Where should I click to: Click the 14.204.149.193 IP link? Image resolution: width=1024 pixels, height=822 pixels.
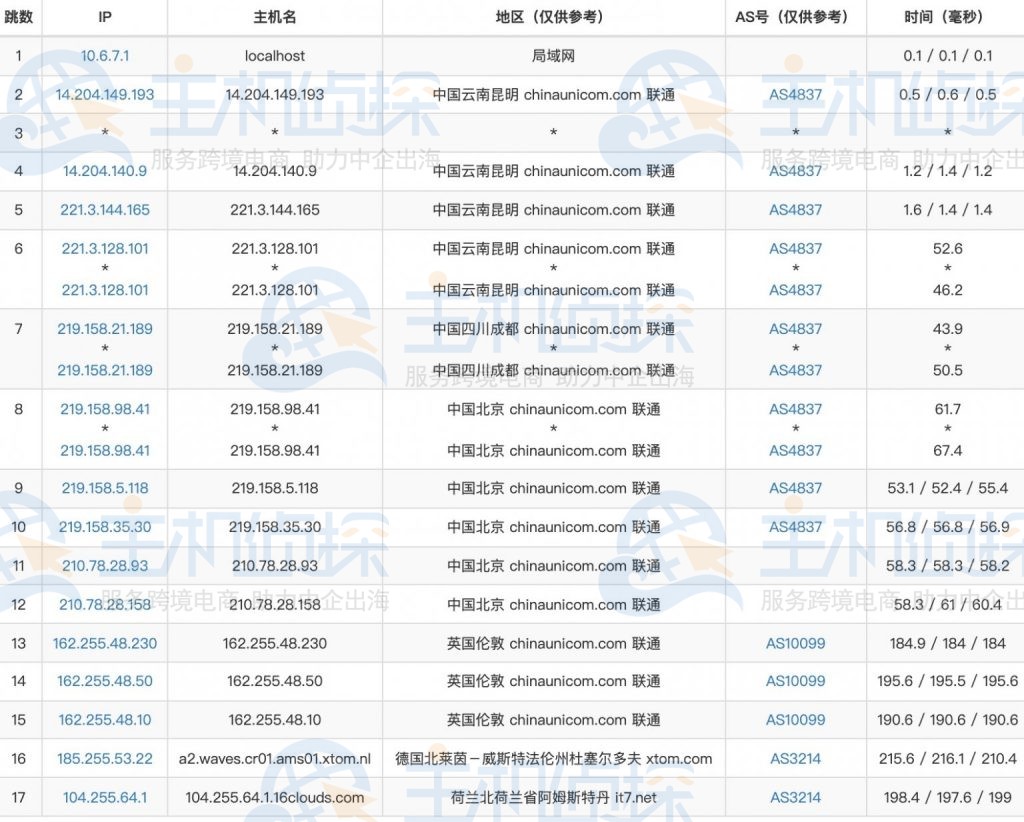[x=104, y=94]
